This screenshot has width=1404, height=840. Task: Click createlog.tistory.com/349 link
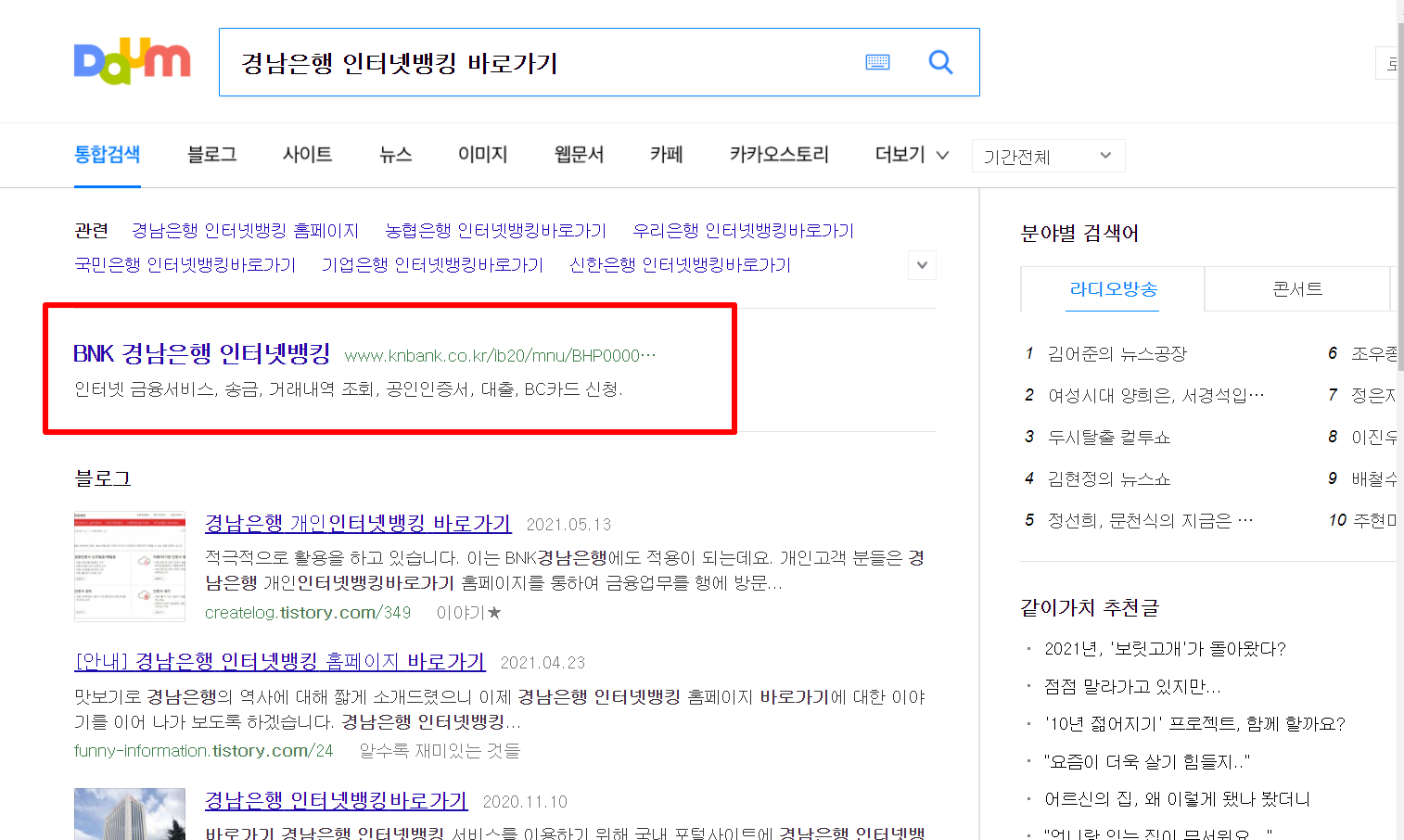(x=308, y=613)
